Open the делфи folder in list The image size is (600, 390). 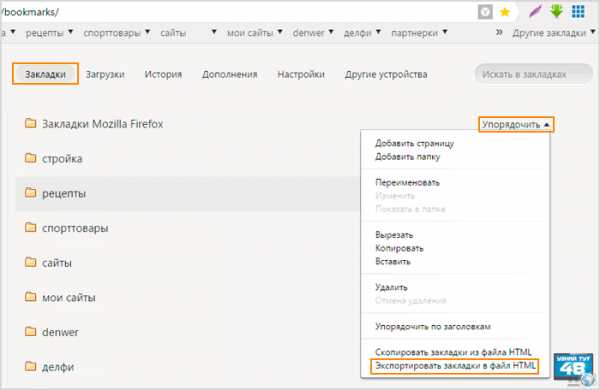[x=58, y=367]
